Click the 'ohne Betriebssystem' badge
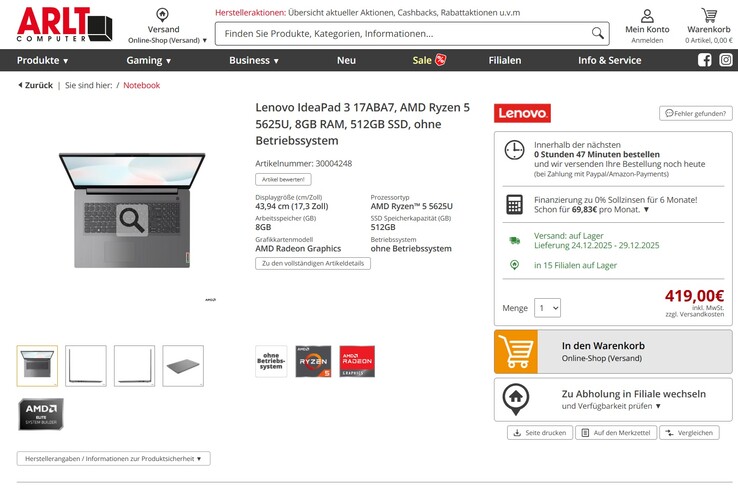This screenshot has width=738, height=491. 271,361
